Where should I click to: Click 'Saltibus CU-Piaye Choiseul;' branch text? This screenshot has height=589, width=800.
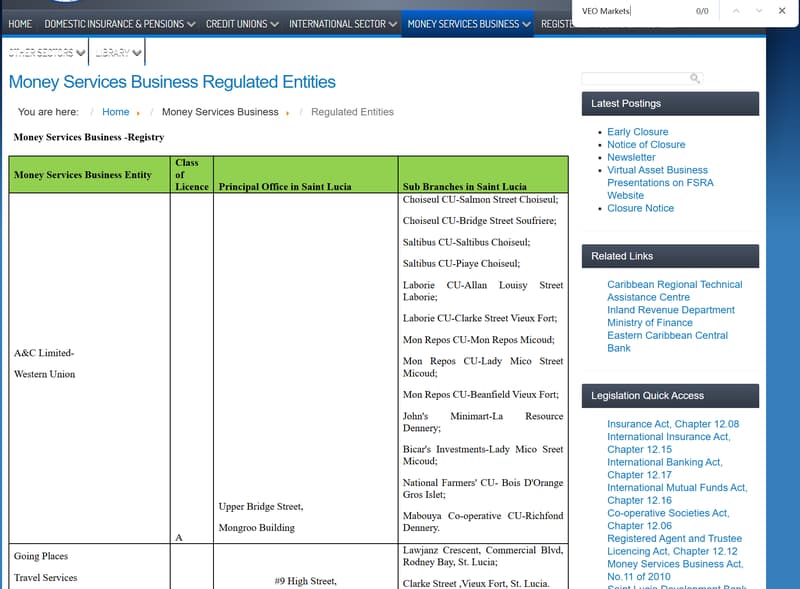point(461,263)
